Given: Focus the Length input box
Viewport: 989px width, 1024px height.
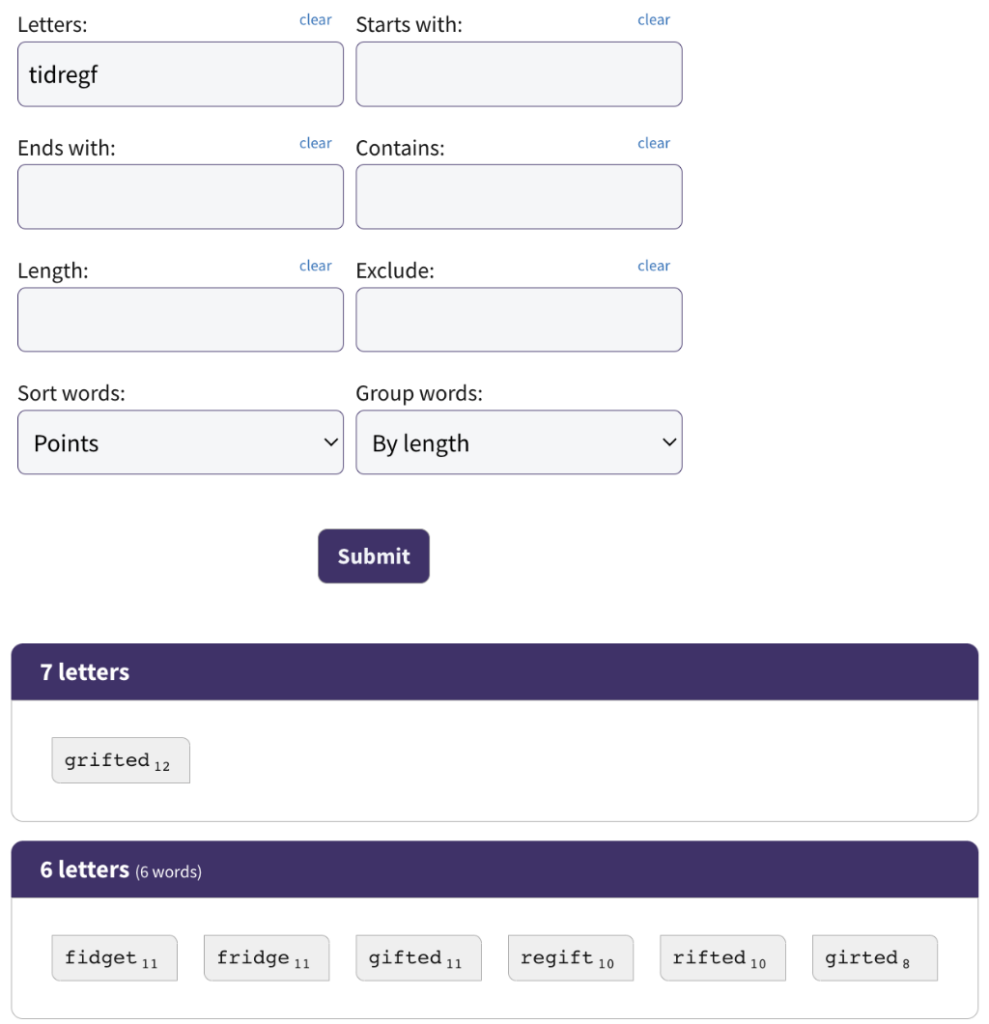Looking at the screenshot, I should (180, 320).
